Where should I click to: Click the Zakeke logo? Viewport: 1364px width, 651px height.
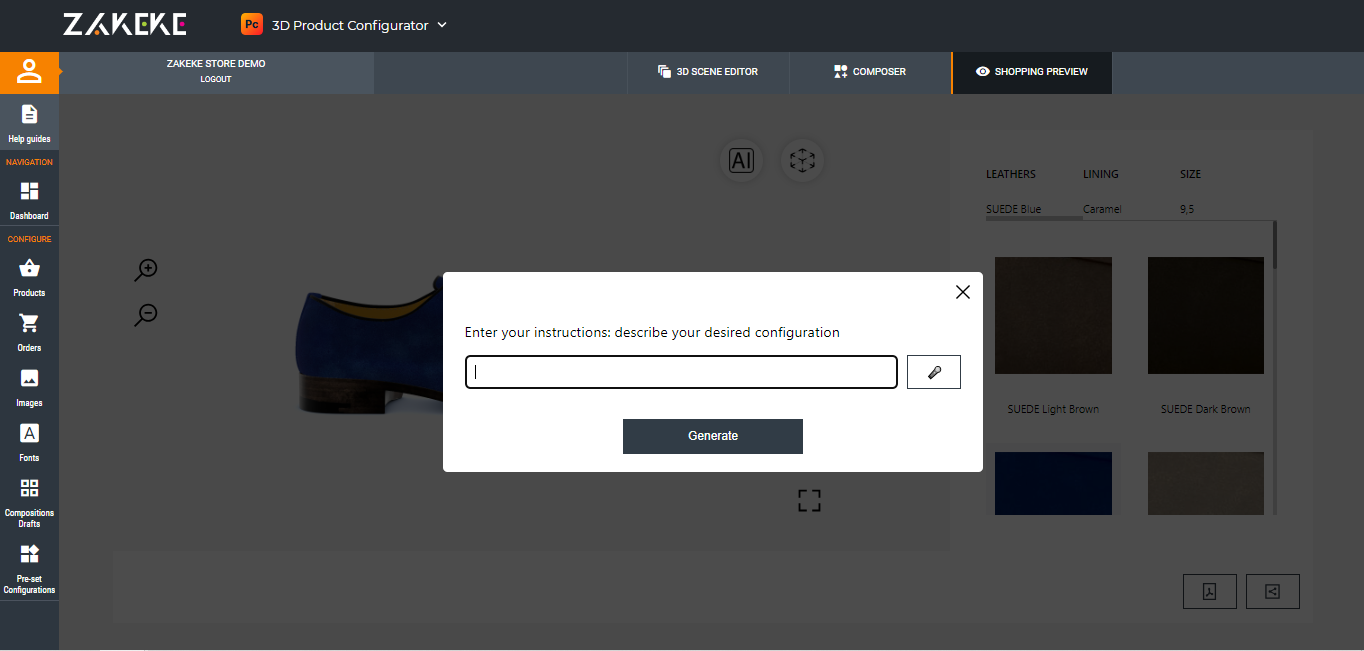(x=124, y=25)
